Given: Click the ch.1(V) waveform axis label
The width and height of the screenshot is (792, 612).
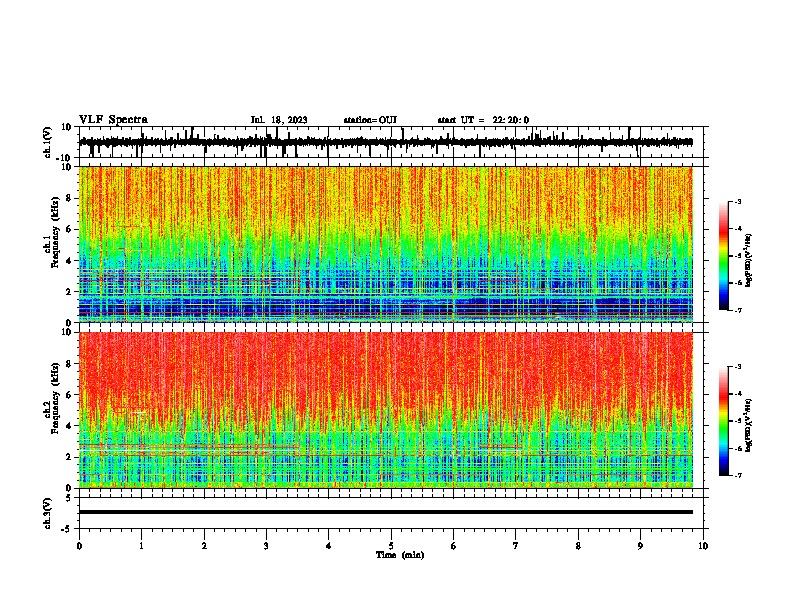Looking at the screenshot, I should coord(48,142).
